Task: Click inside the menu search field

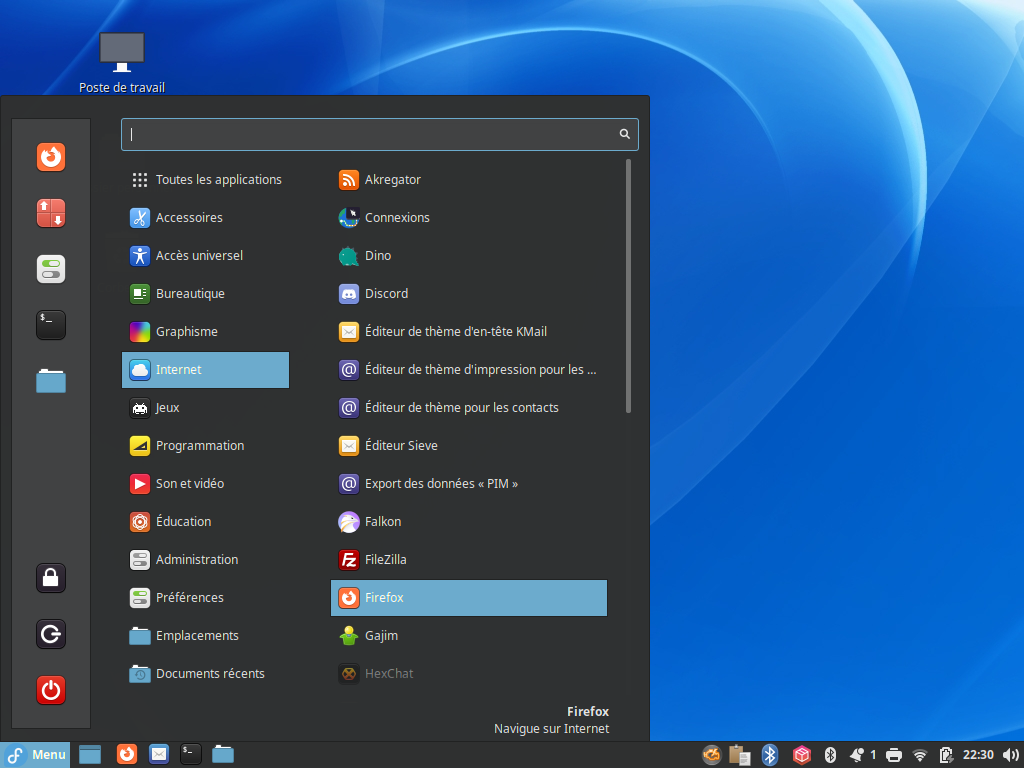Action: tap(379, 135)
